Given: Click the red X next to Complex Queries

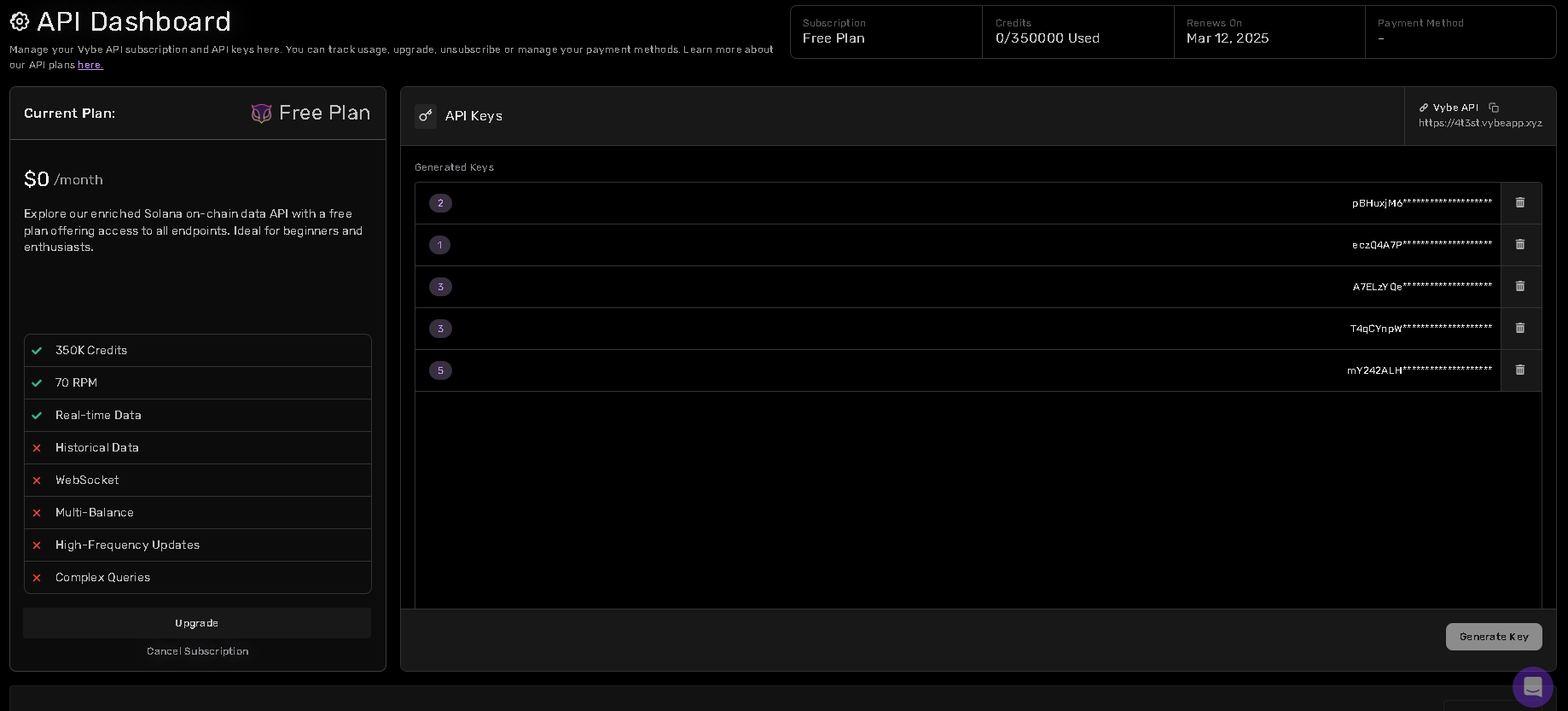Looking at the screenshot, I should 37,578.
